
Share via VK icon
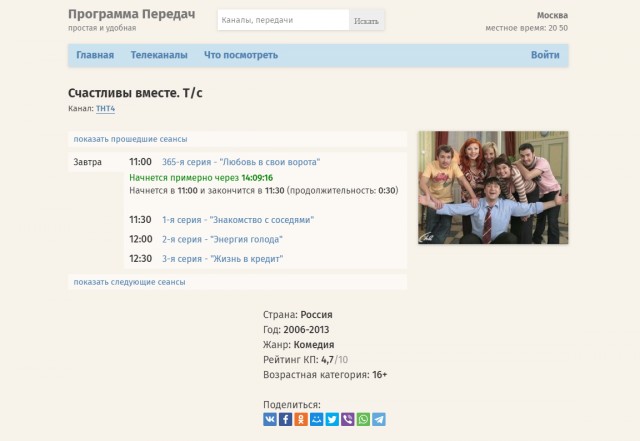[x=270, y=419]
